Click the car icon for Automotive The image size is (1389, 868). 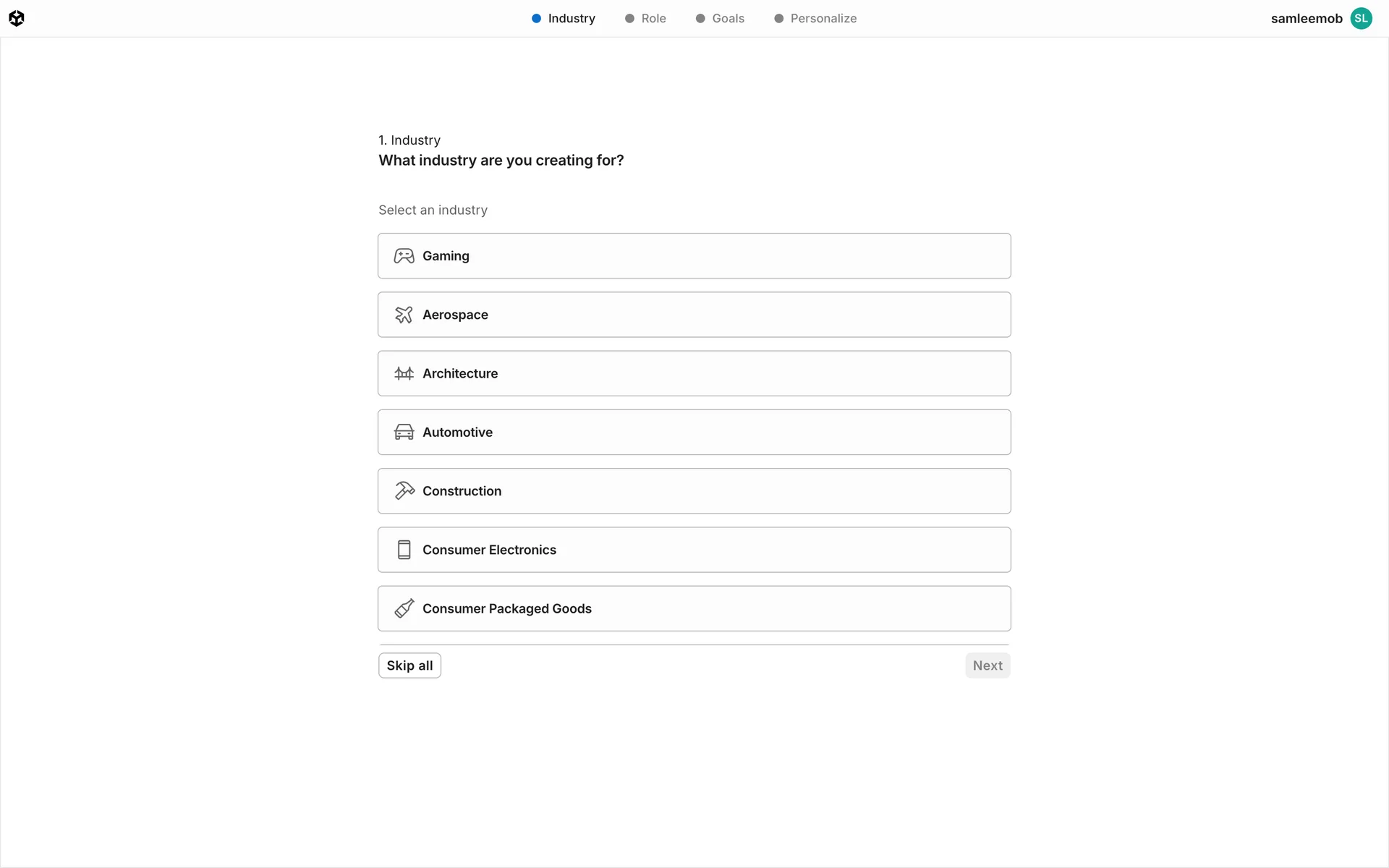[404, 433]
